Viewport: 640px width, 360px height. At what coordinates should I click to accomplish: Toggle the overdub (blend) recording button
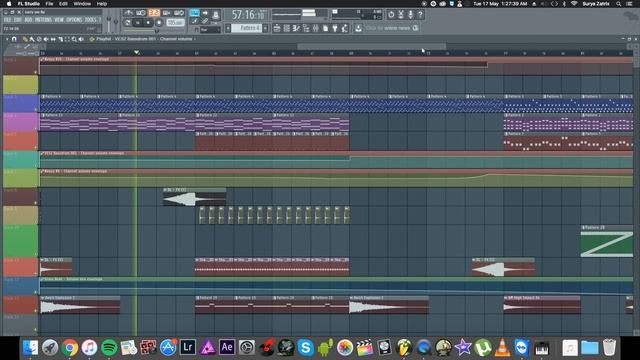(166, 13)
